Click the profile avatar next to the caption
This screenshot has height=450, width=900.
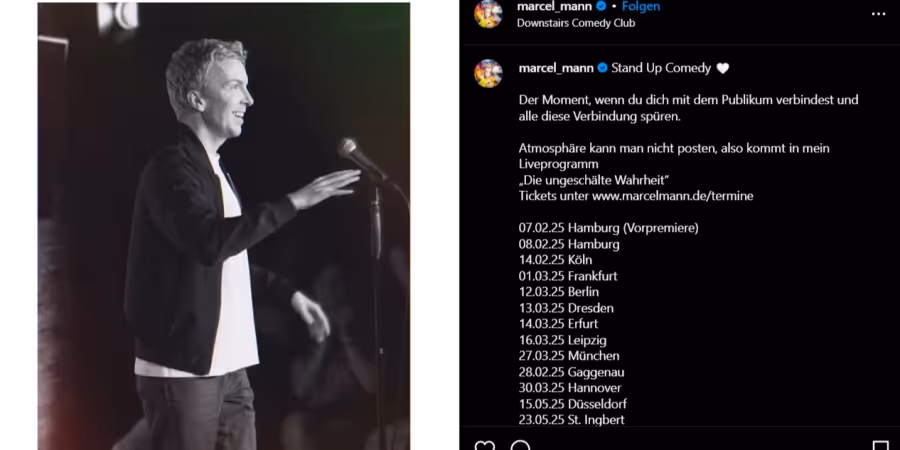(x=488, y=73)
